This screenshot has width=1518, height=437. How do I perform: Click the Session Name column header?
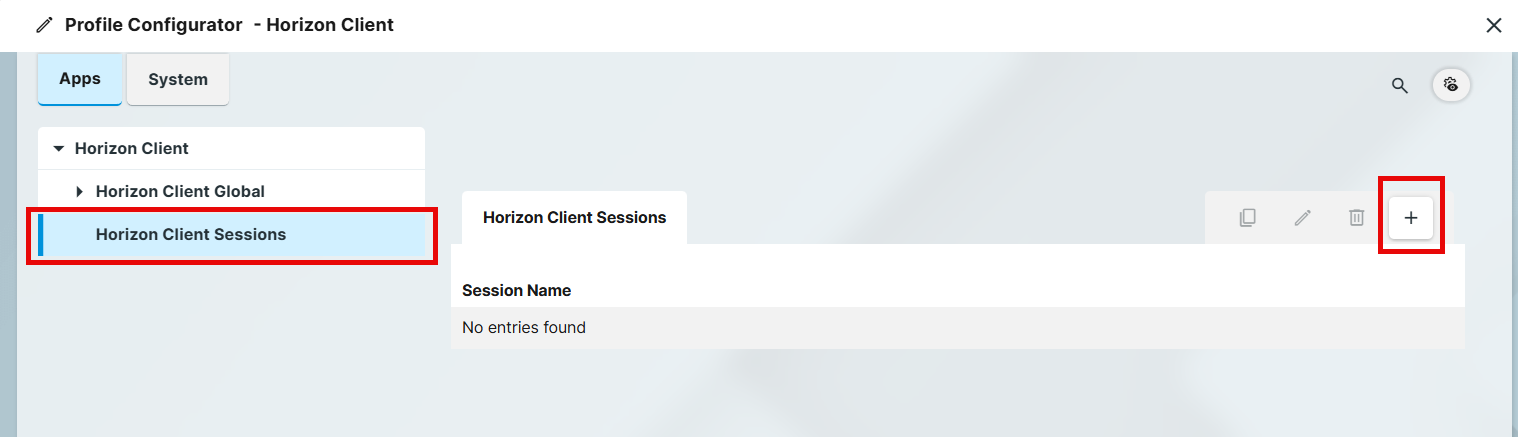coord(516,290)
